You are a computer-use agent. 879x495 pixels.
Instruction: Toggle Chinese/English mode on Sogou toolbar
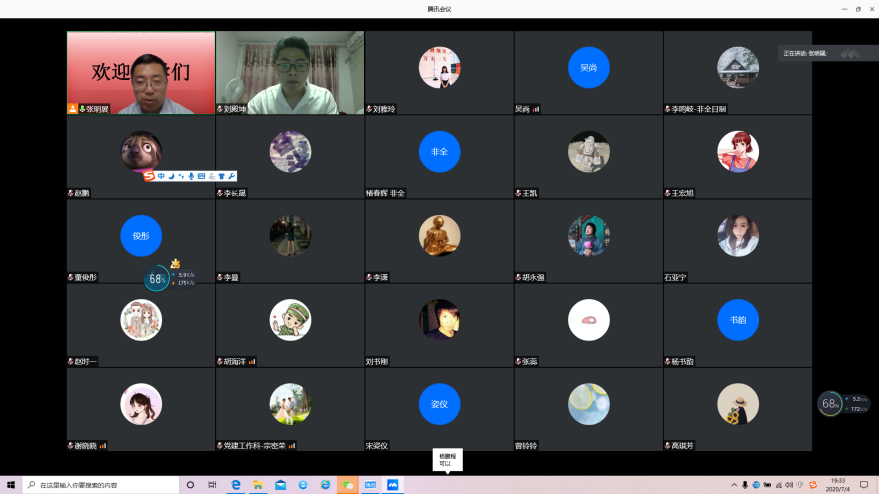161,176
